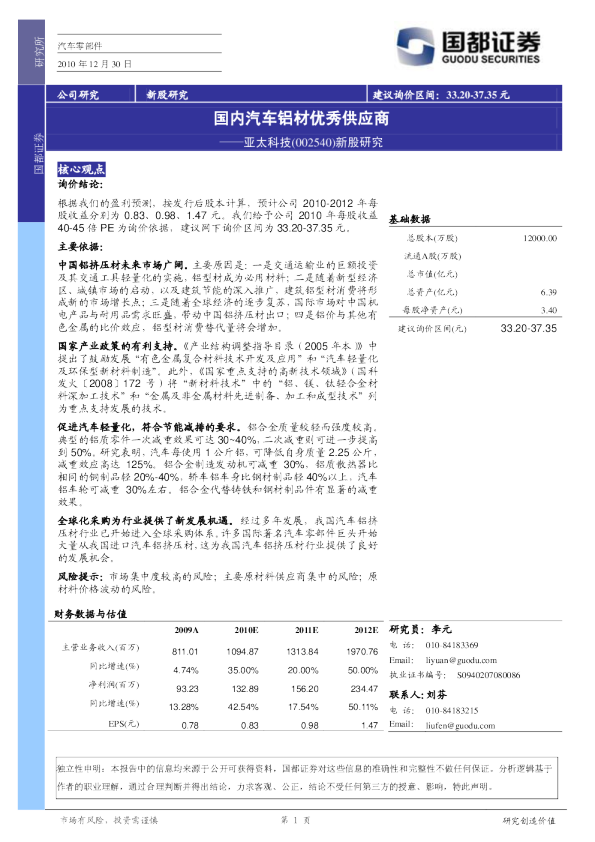The image size is (595, 842).
Task: Click the 财务数据与估值 section heading
Action: (x=90, y=614)
